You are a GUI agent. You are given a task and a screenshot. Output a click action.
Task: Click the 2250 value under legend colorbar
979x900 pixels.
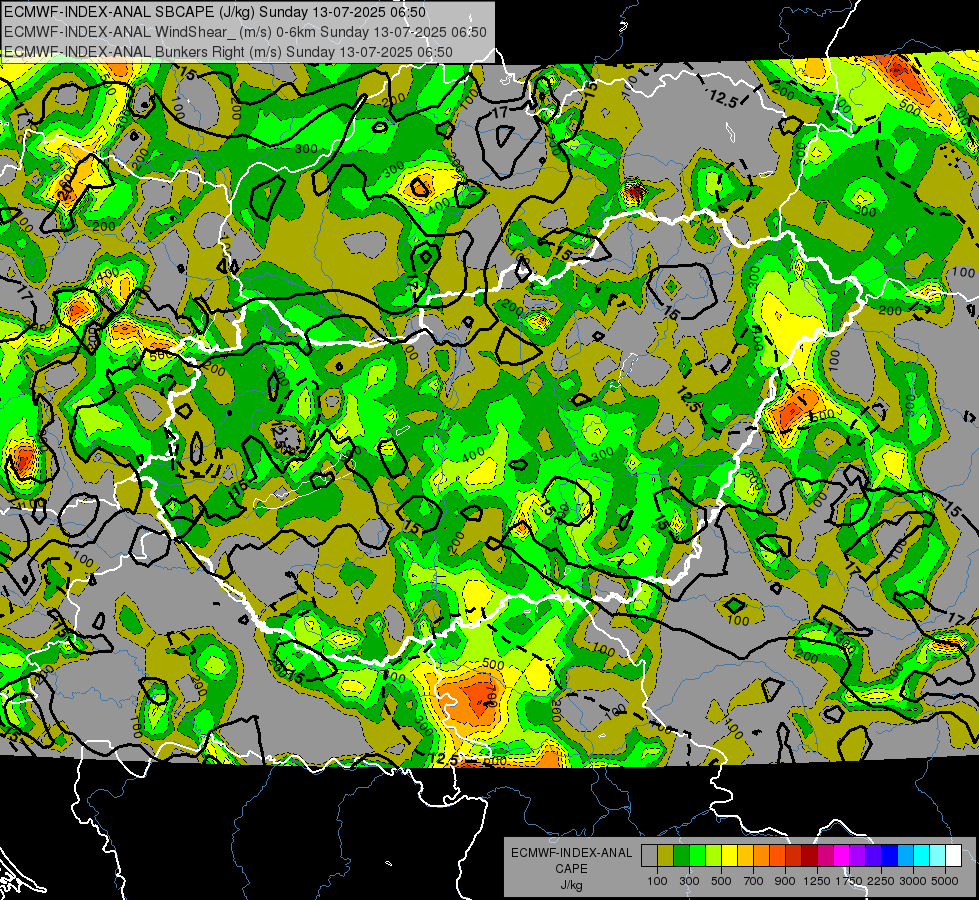(x=881, y=881)
